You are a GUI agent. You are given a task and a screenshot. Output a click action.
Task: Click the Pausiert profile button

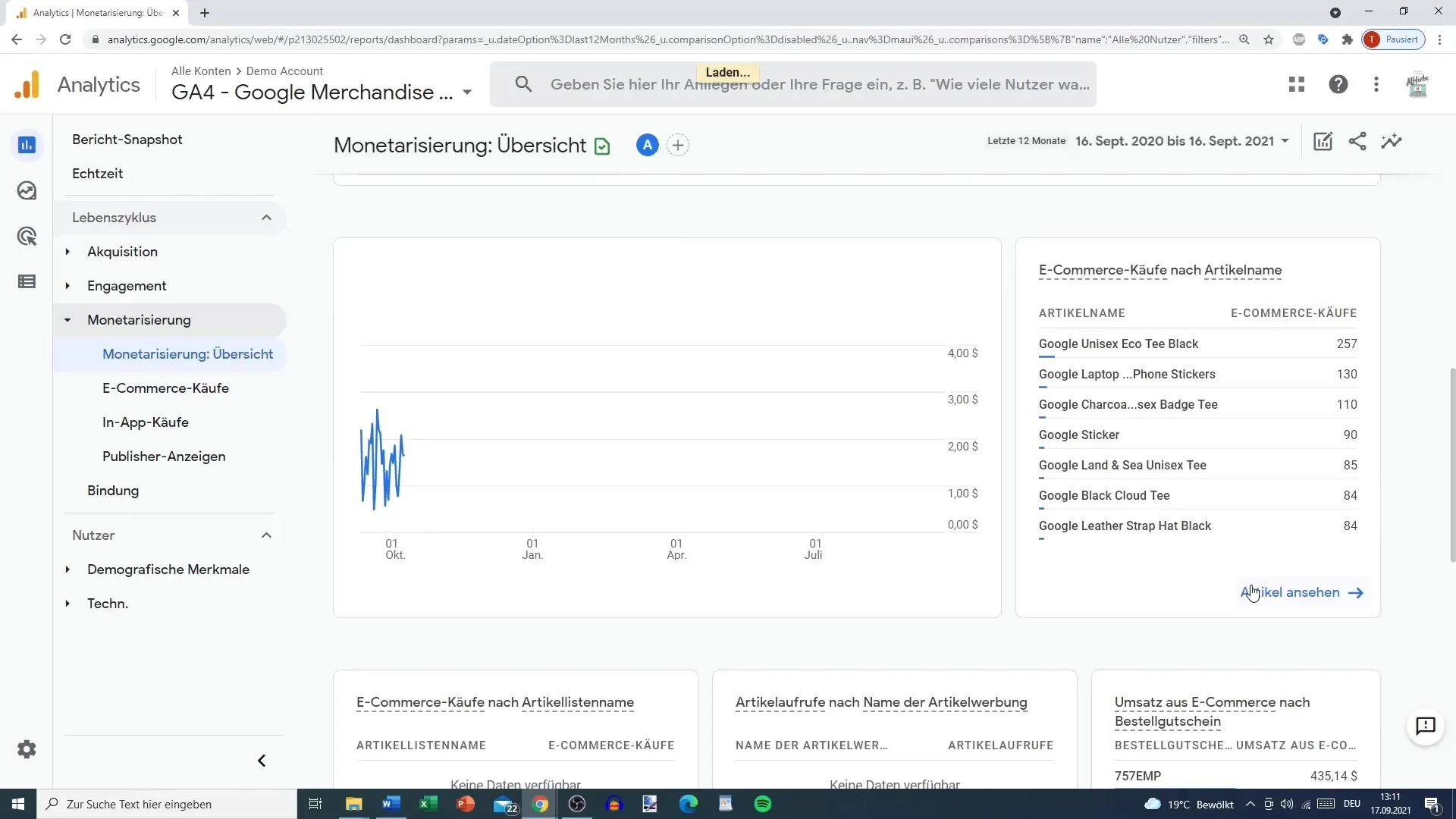(1394, 39)
